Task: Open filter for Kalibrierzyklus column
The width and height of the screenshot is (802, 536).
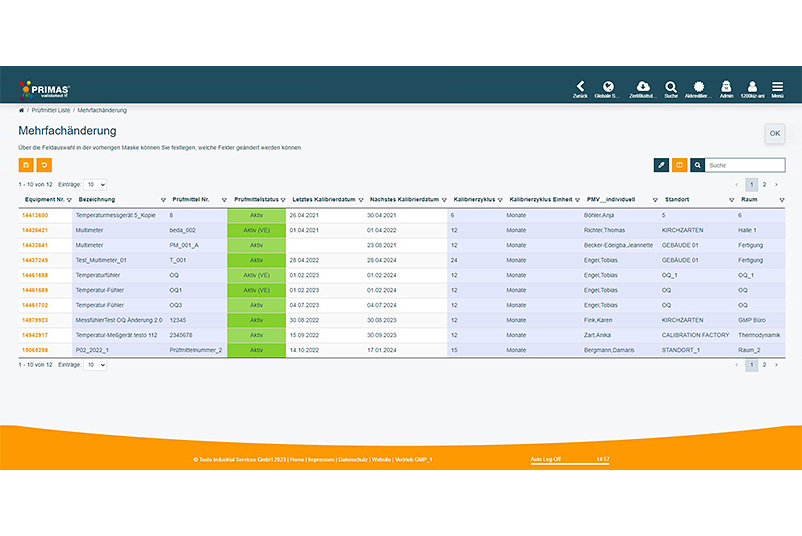Action: (500, 200)
